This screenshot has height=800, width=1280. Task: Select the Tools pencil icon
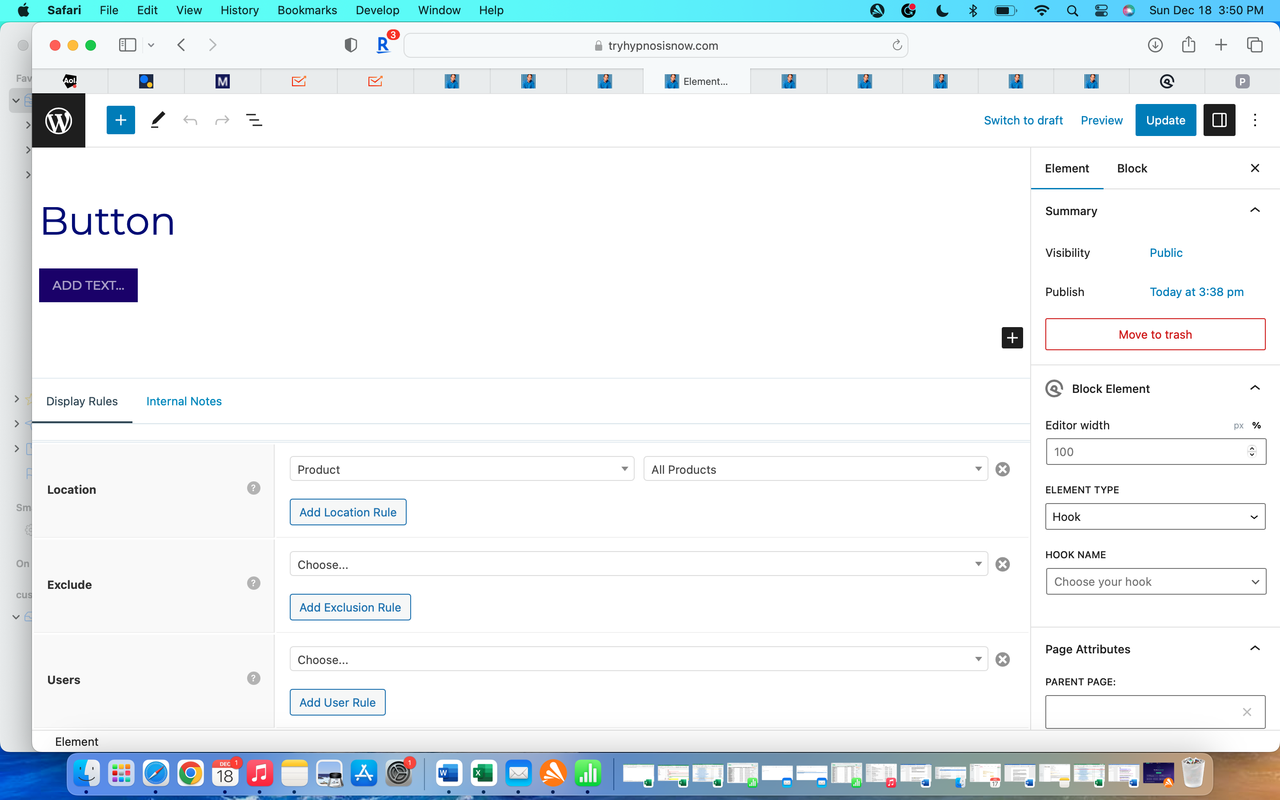[x=156, y=120]
